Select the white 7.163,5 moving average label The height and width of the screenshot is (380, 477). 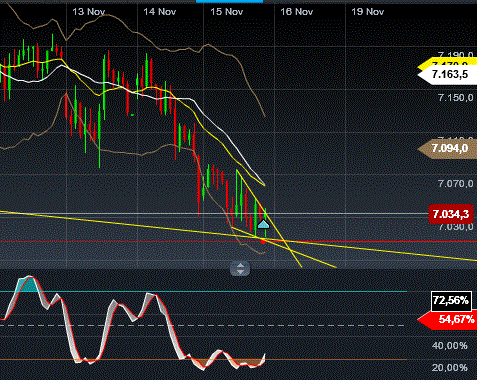coord(448,74)
